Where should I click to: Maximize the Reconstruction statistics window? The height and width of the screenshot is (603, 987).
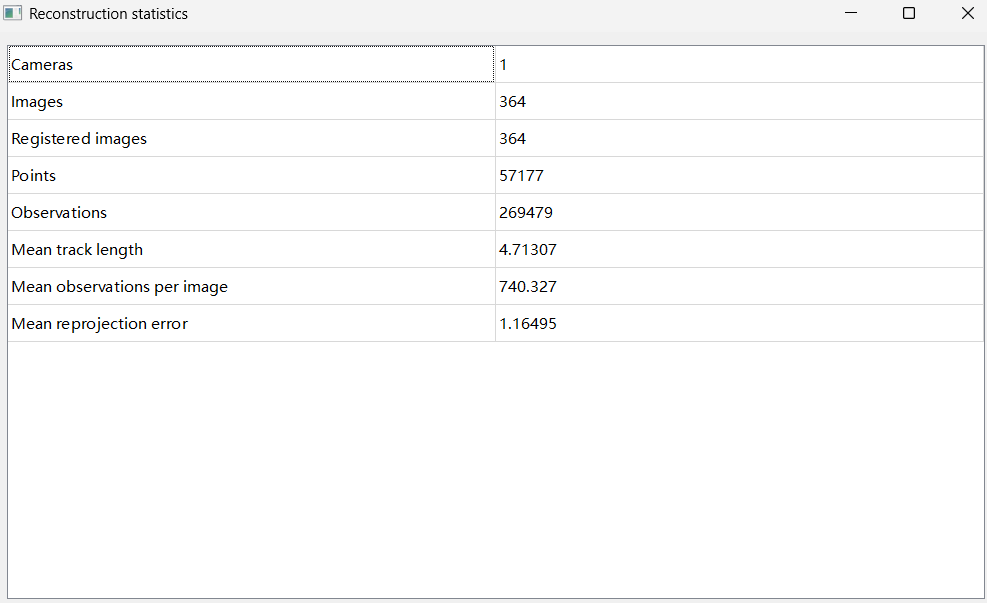909,14
